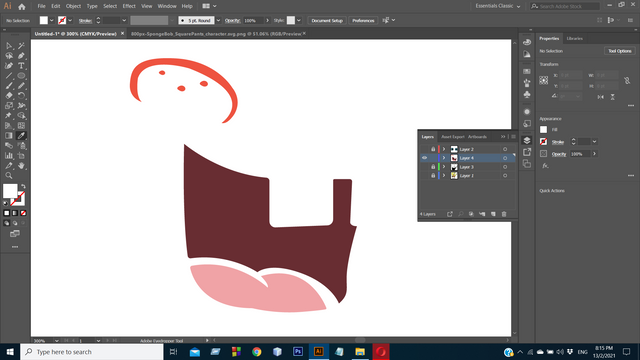Click the Search Adobe Stock field
The width and height of the screenshot is (640, 360).
pos(565,6)
